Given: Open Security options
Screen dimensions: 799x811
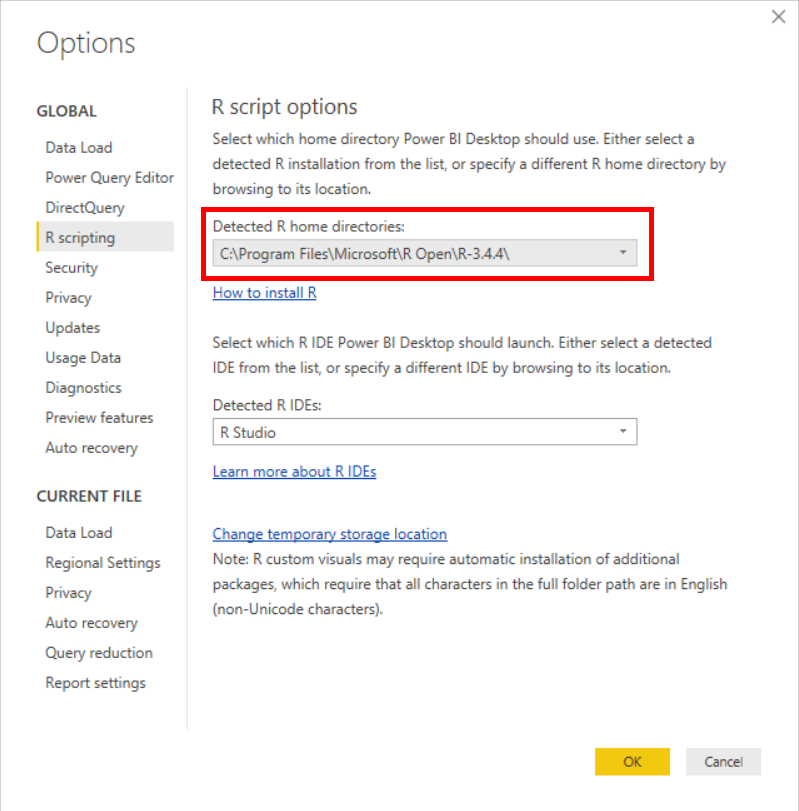Looking at the screenshot, I should (71, 267).
